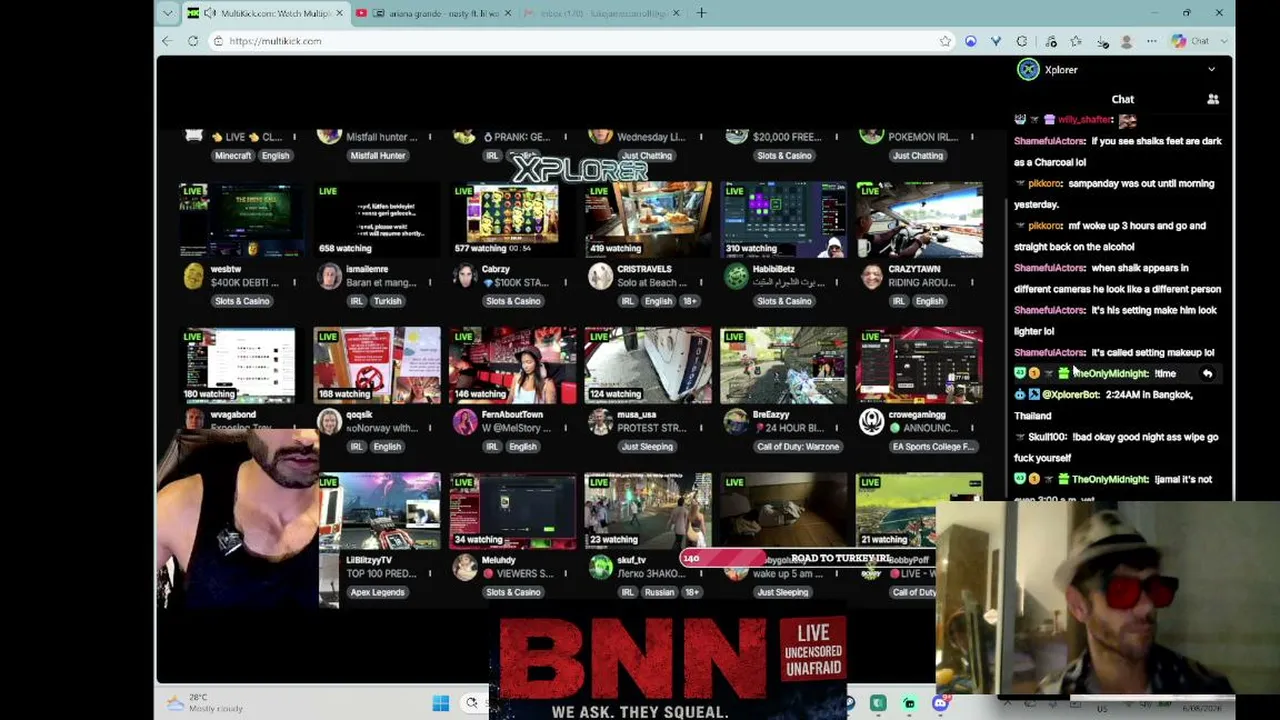Open skuf_tv channel avatar
This screenshot has width=1280, height=720.
[600, 567]
